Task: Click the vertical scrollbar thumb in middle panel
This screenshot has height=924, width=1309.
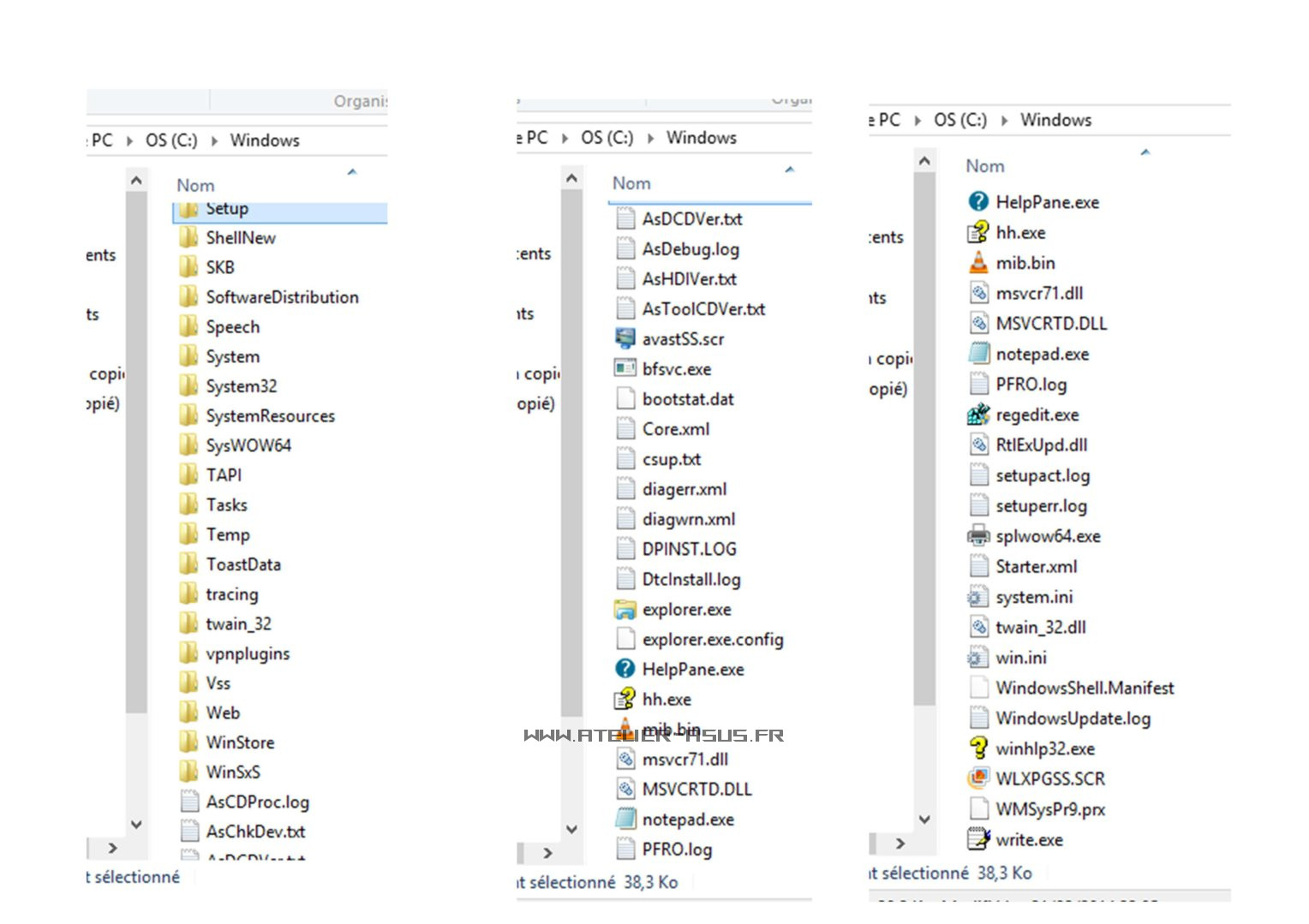Action: [x=571, y=454]
